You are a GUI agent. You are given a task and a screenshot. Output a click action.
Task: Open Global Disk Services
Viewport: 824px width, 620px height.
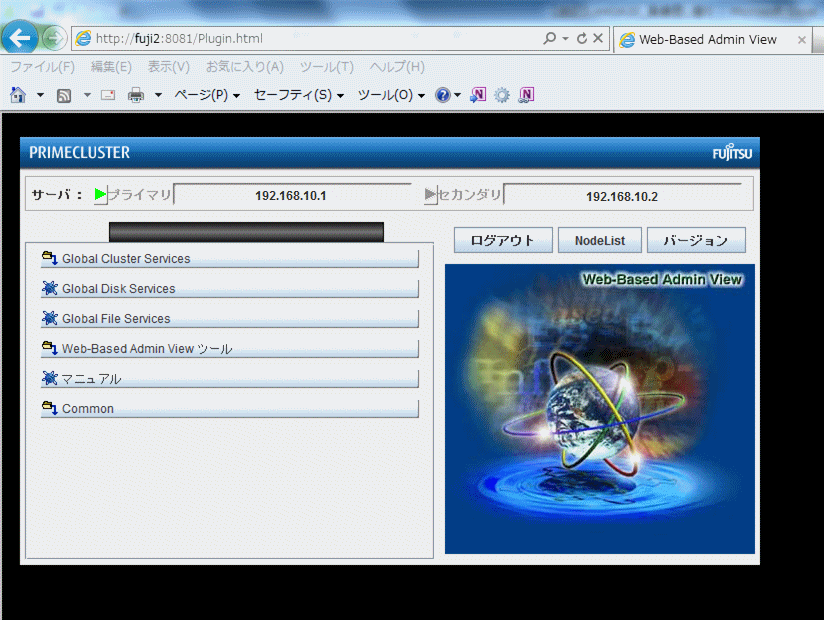(x=230, y=288)
